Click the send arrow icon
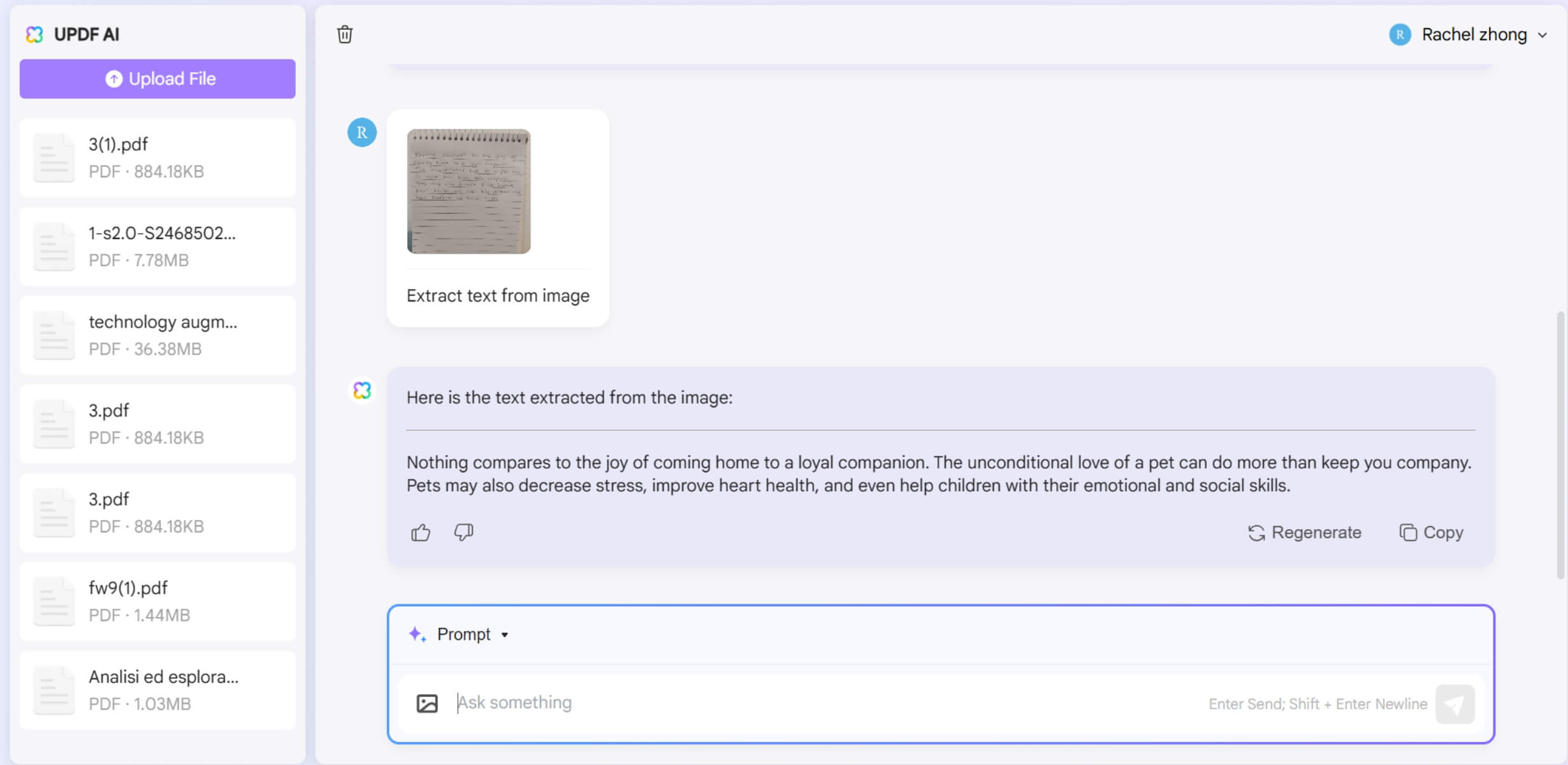 (1455, 704)
